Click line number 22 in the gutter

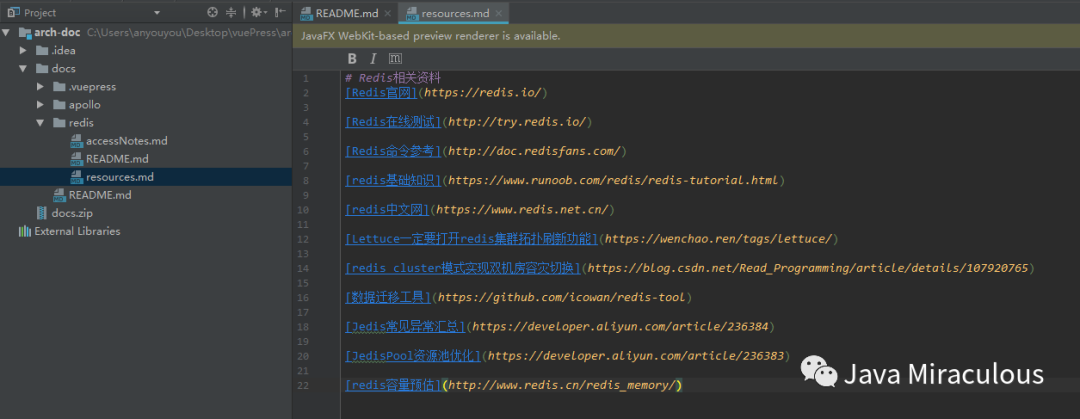point(304,386)
